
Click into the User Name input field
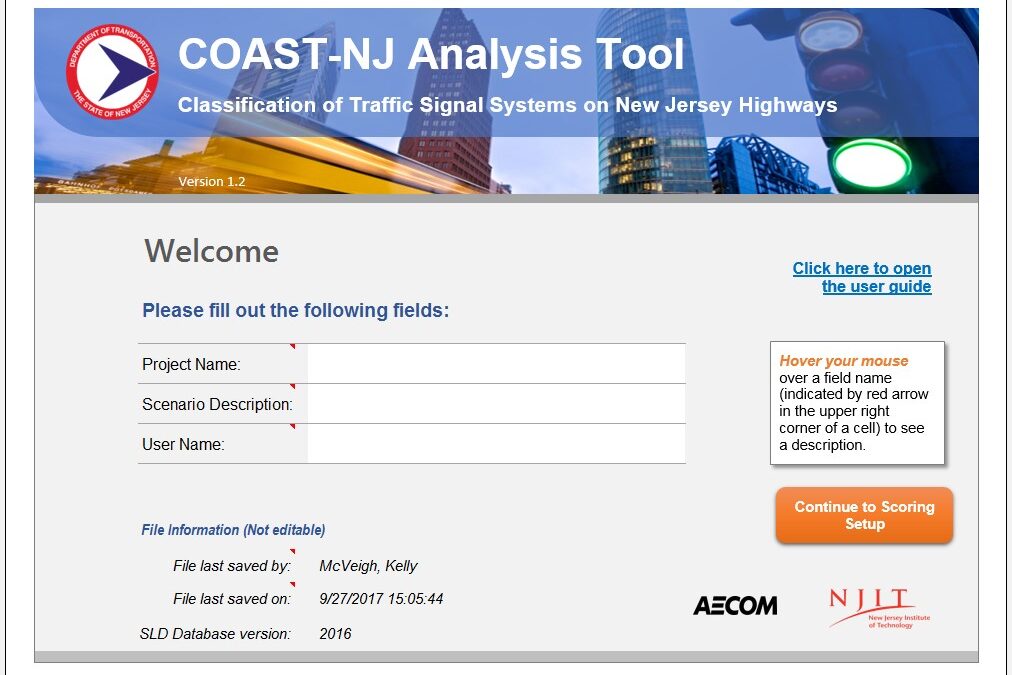496,444
